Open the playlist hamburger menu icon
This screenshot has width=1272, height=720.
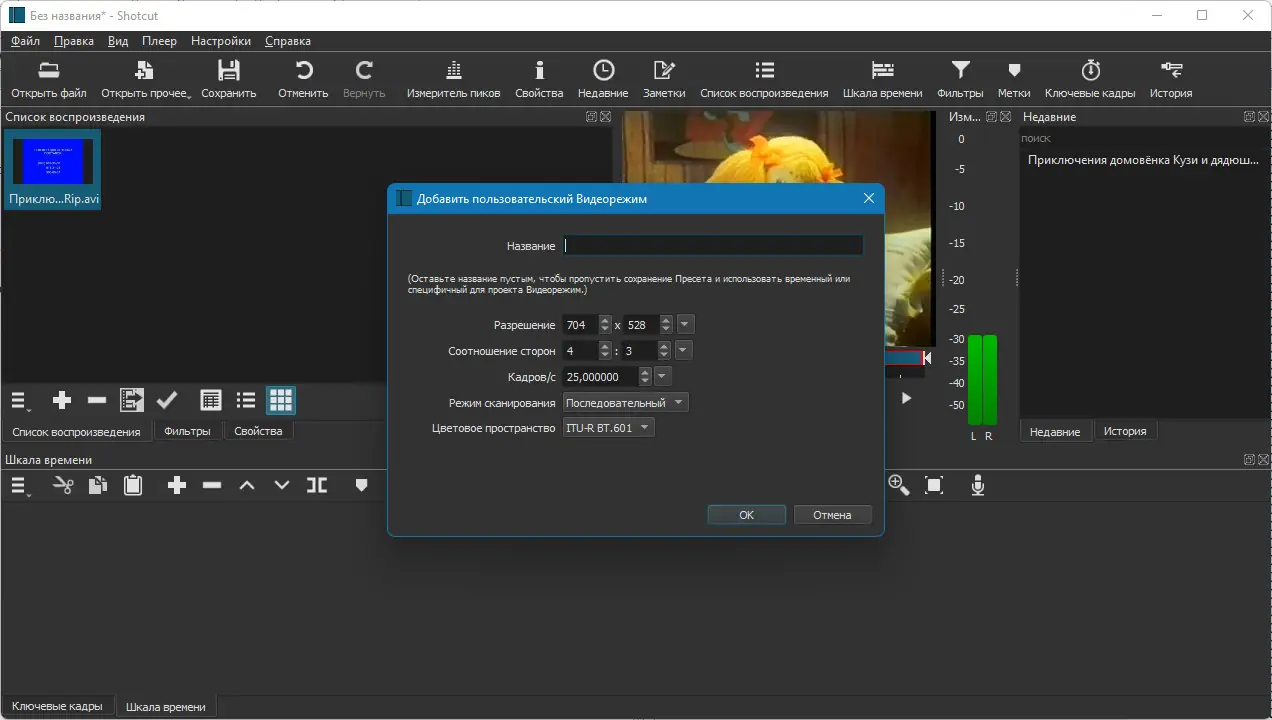(20, 401)
